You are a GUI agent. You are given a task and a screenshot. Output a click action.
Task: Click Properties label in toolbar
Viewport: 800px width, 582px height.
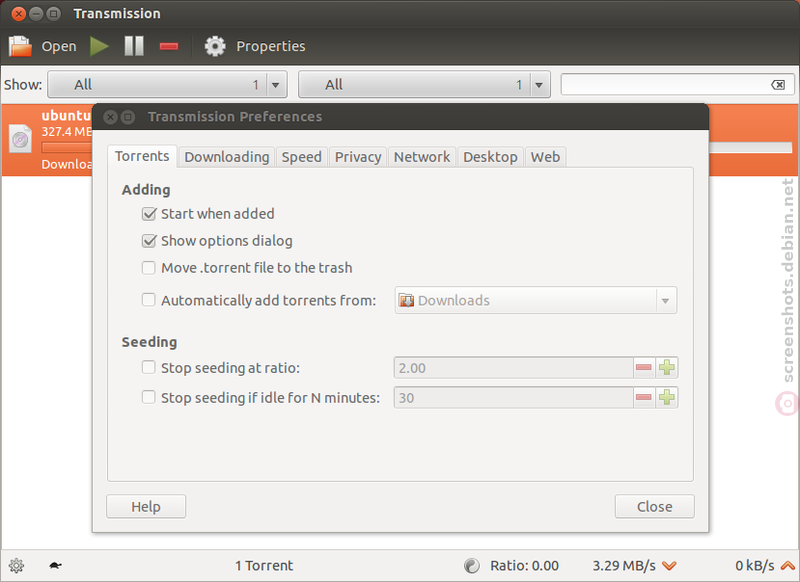[271, 46]
